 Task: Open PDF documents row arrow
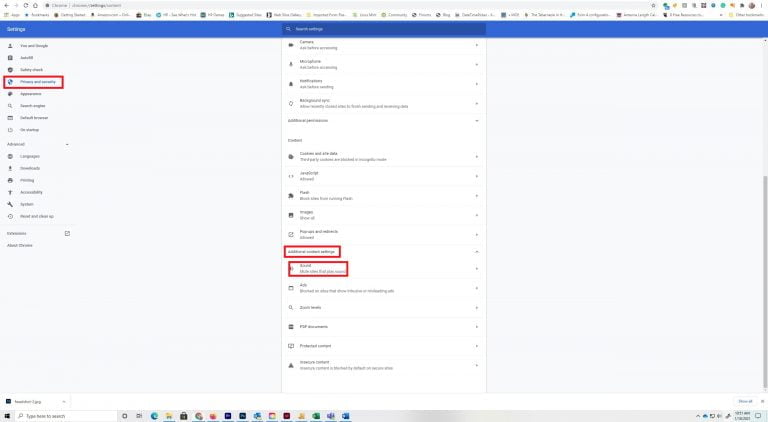[477, 327]
